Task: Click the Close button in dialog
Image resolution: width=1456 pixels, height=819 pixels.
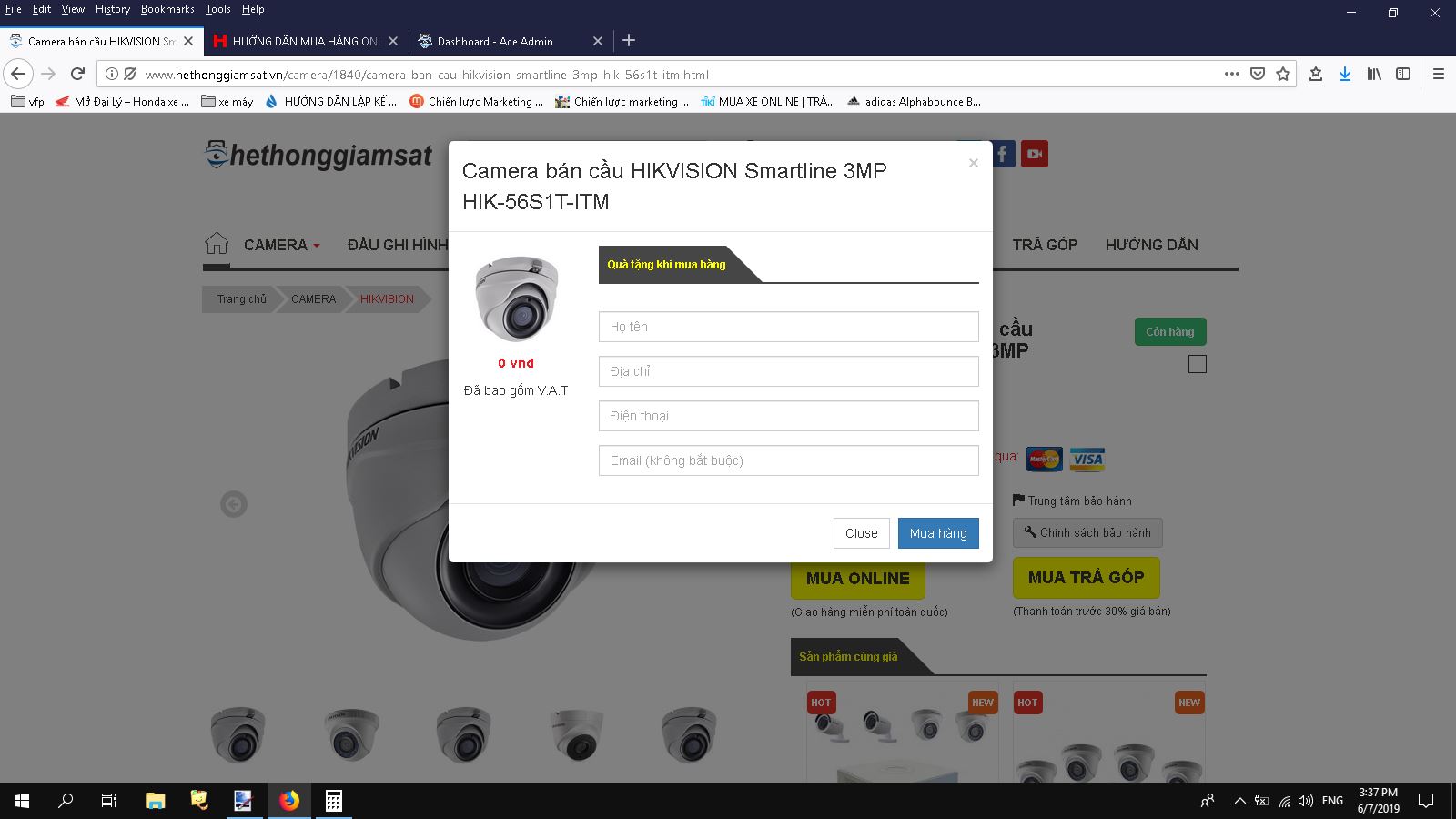Action: pos(861,533)
